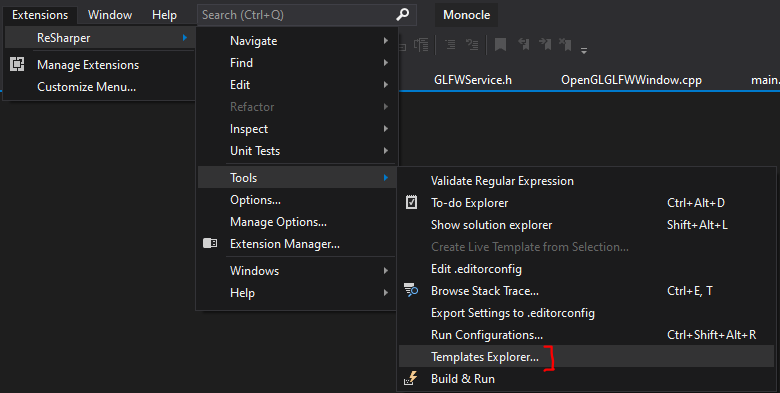Comment out selected lines toolbar icon
The width and height of the screenshot is (780, 393).
[450, 45]
